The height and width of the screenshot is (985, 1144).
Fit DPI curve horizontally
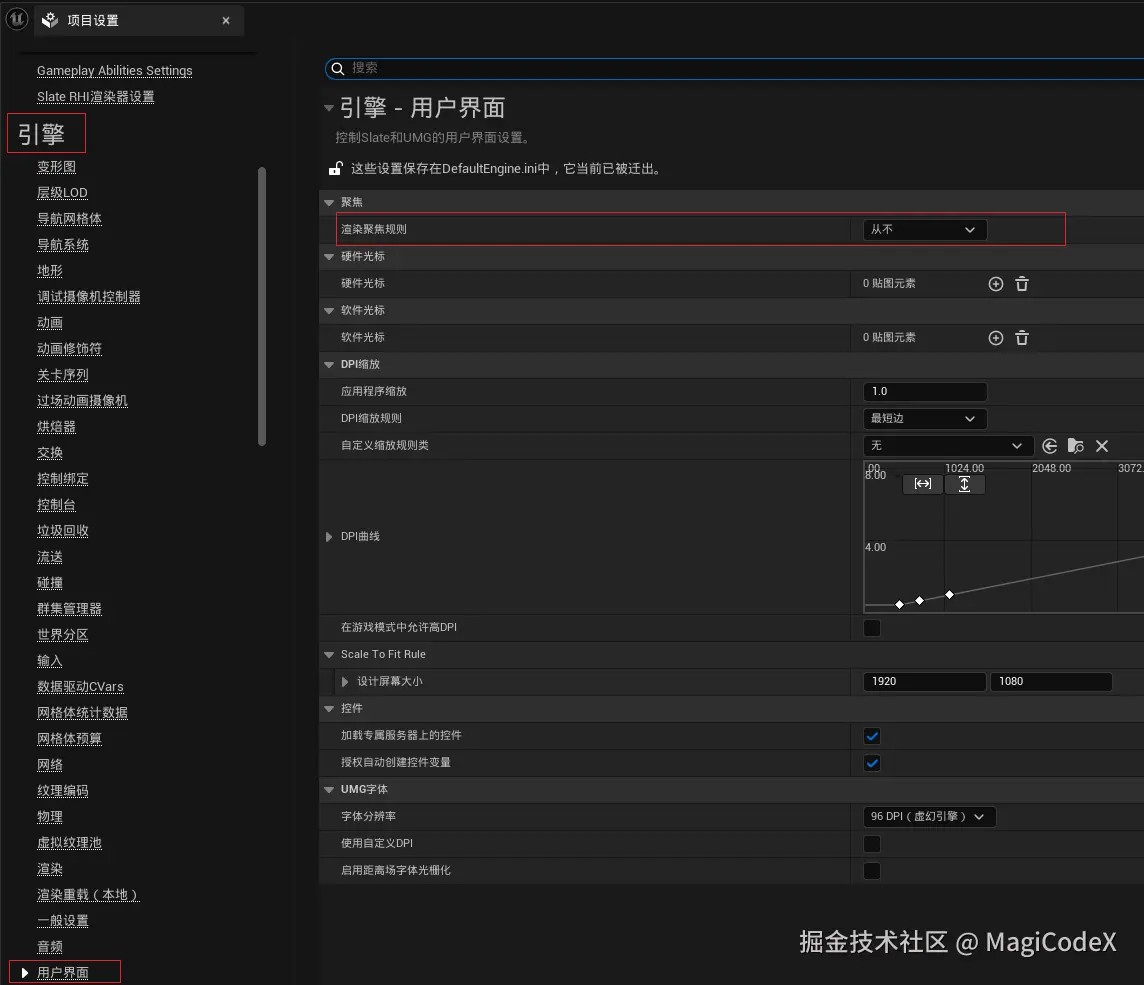point(923,484)
